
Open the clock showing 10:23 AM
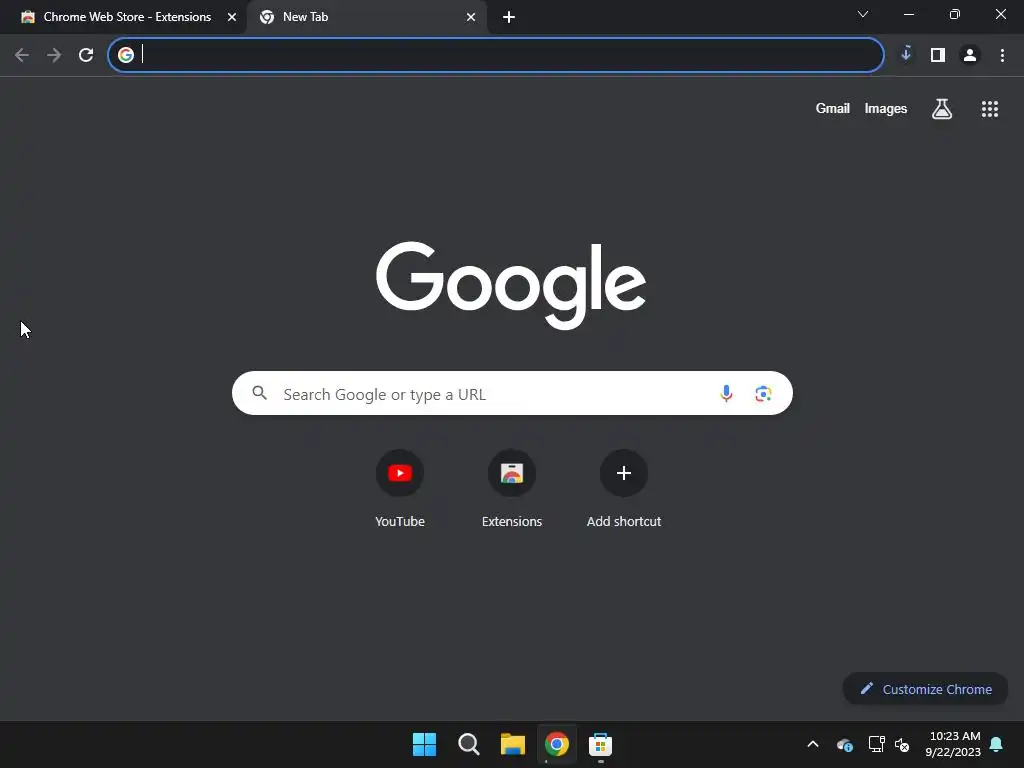click(x=953, y=744)
